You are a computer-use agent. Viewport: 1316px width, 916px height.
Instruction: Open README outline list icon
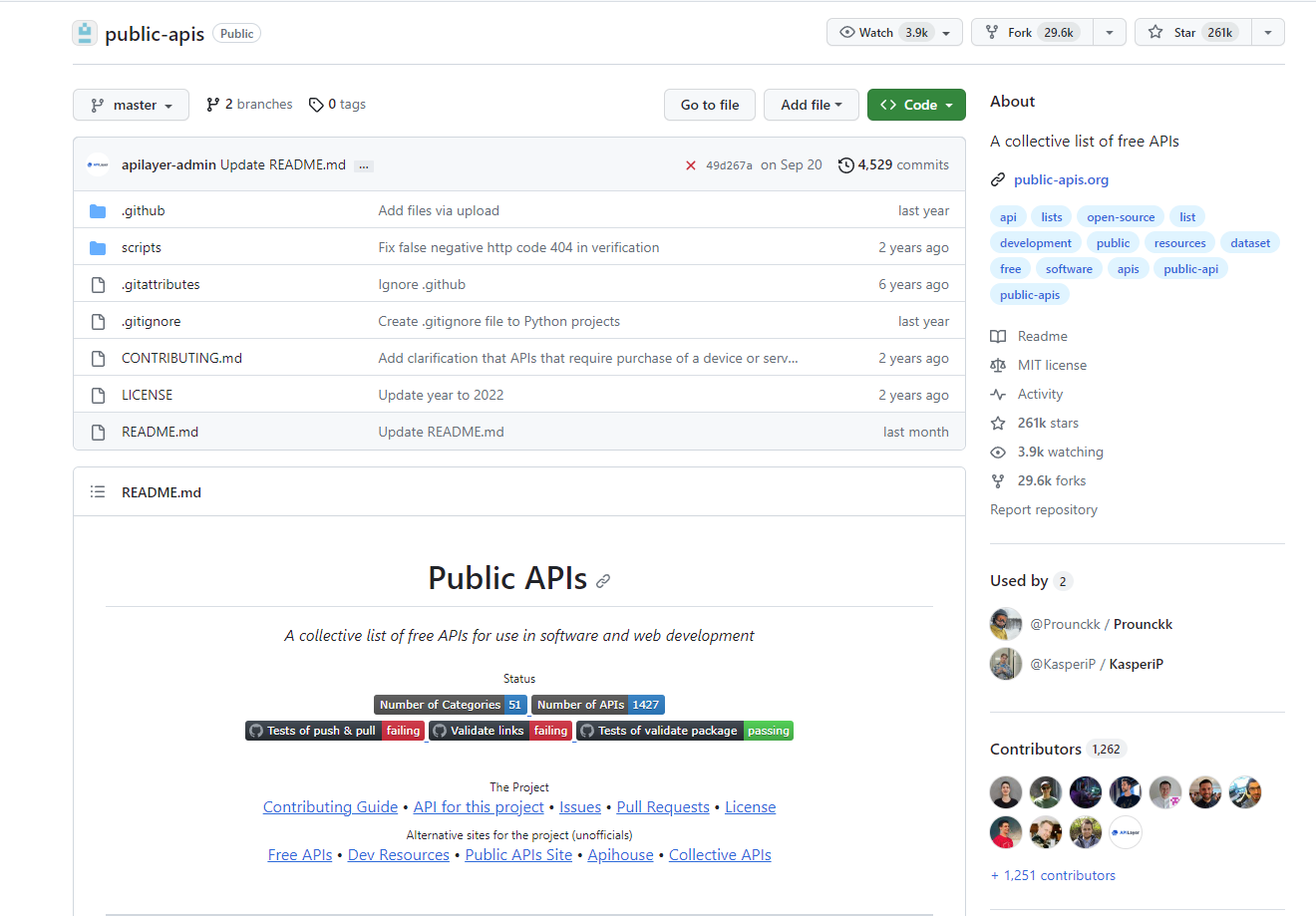pos(98,491)
